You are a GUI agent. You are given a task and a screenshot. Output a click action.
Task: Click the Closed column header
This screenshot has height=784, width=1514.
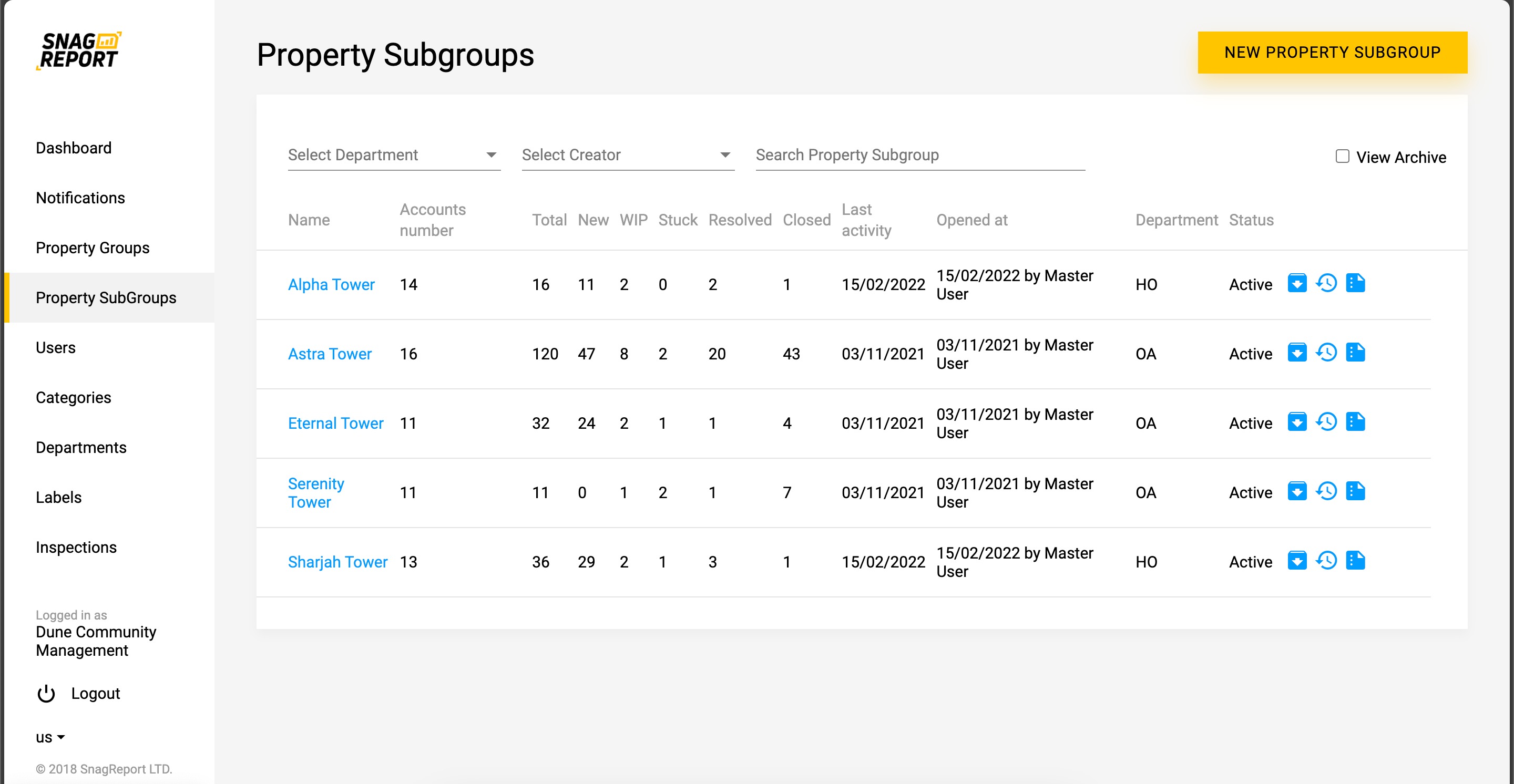coord(806,220)
